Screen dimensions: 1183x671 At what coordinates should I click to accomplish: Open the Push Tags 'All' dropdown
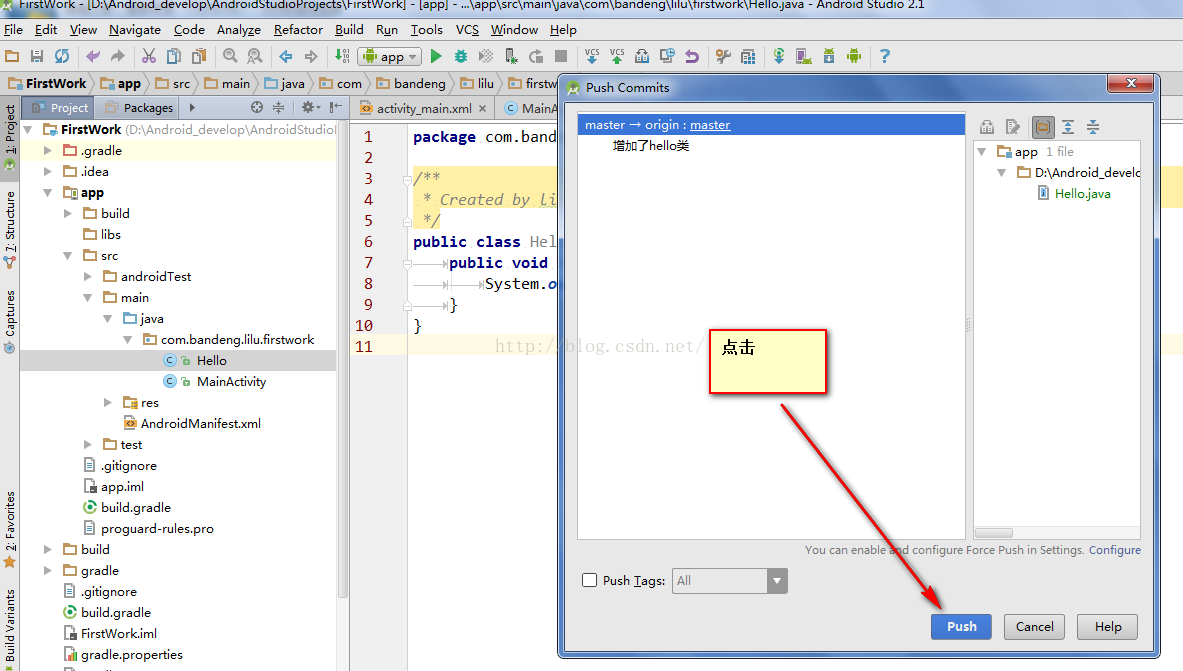point(777,581)
